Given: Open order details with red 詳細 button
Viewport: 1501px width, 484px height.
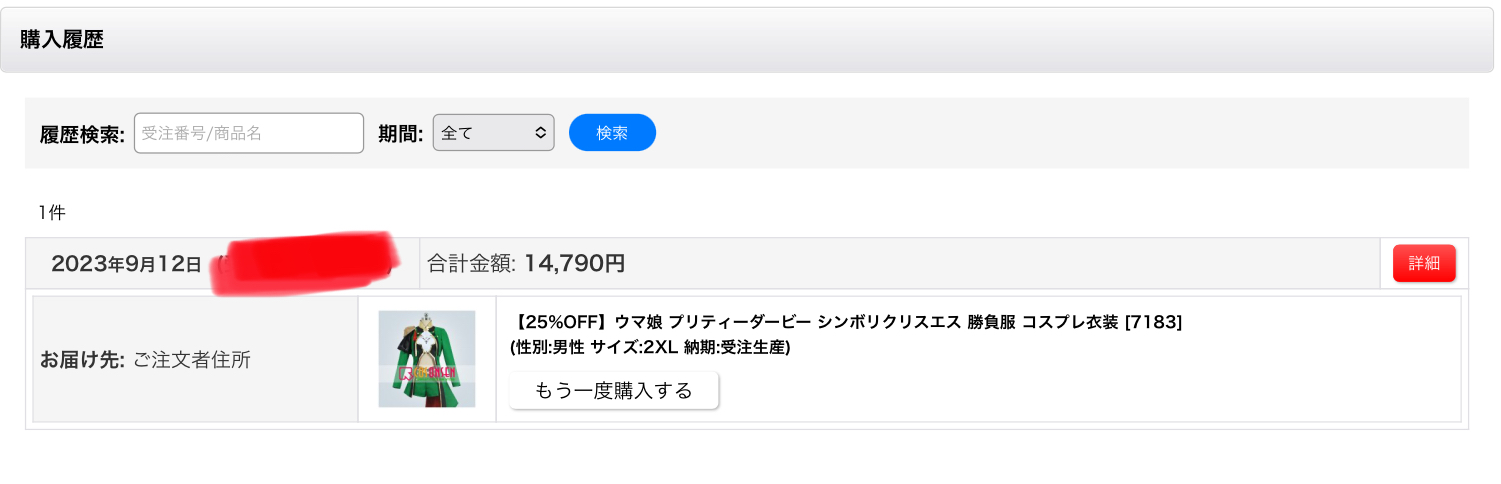Looking at the screenshot, I should click(x=1424, y=264).
